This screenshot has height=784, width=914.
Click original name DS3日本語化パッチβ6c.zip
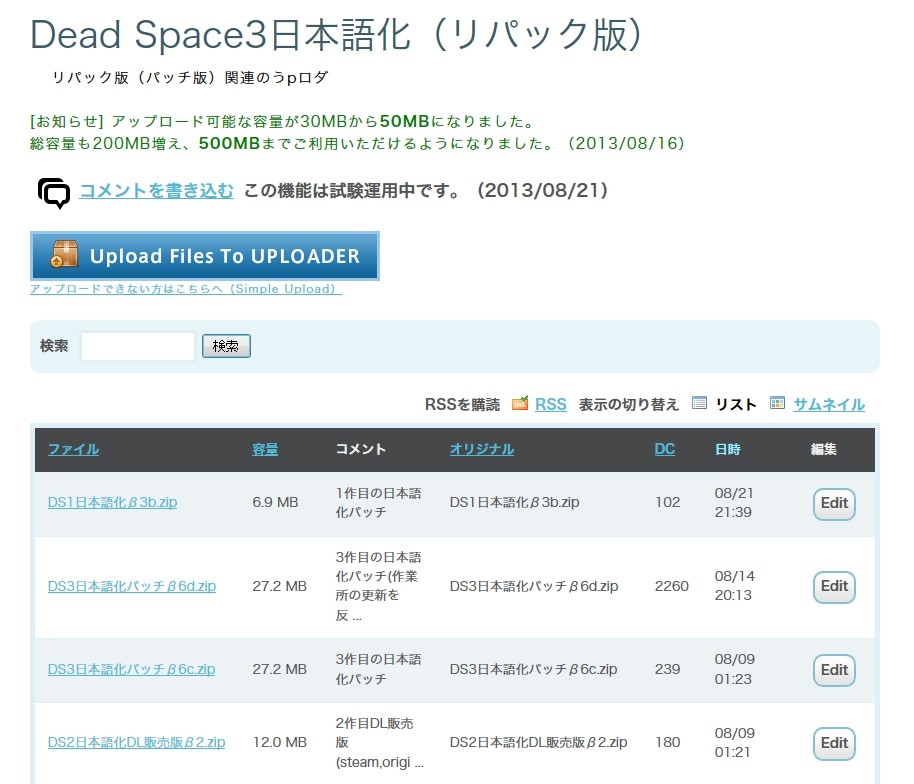click(533, 669)
